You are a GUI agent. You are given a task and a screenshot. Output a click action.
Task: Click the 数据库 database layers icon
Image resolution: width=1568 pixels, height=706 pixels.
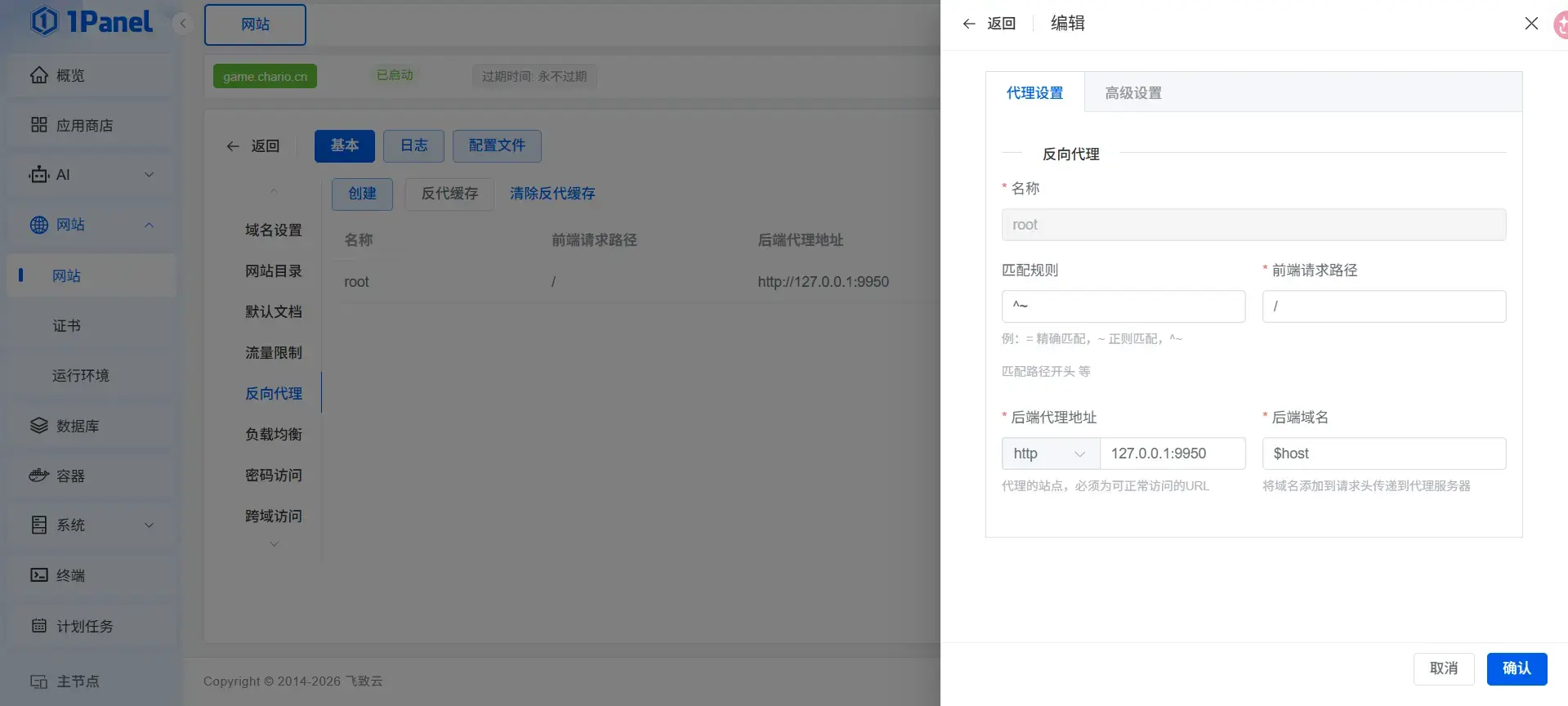click(39, 426)
